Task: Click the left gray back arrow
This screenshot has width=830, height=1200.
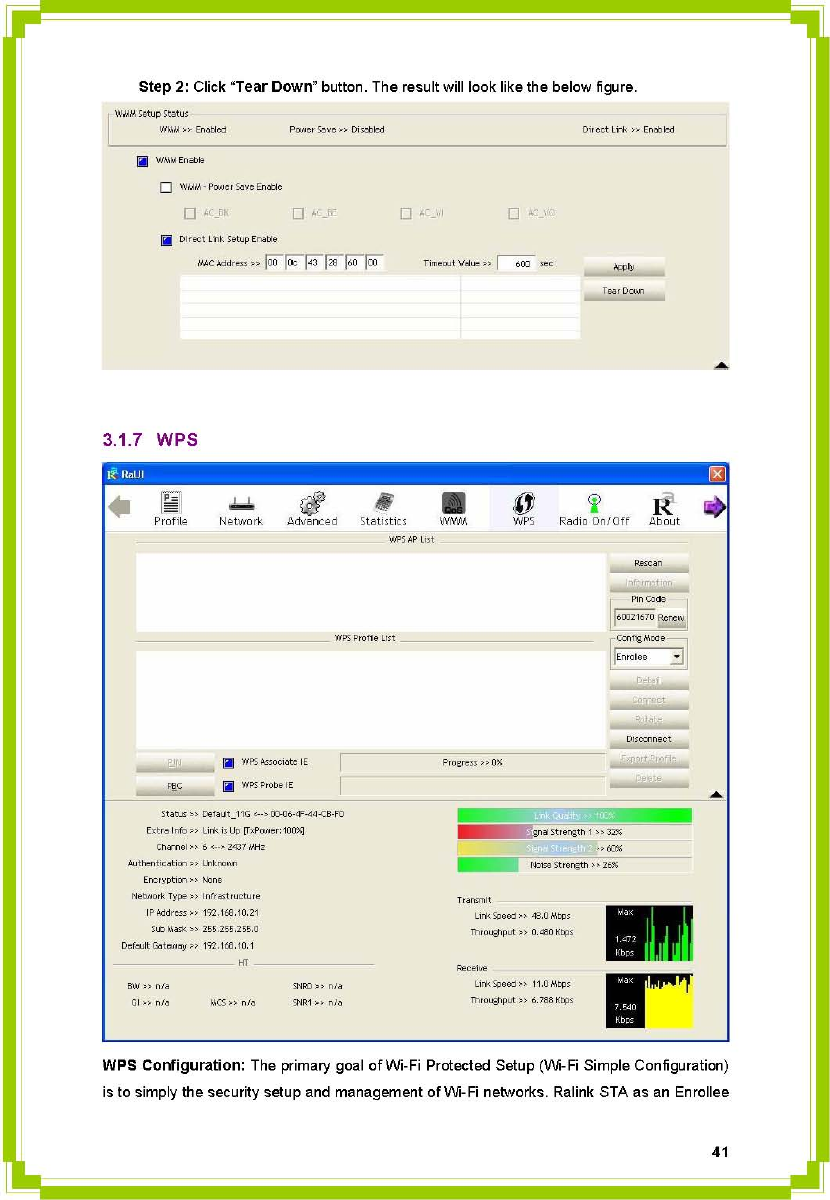Action: [x=120, y=508]
